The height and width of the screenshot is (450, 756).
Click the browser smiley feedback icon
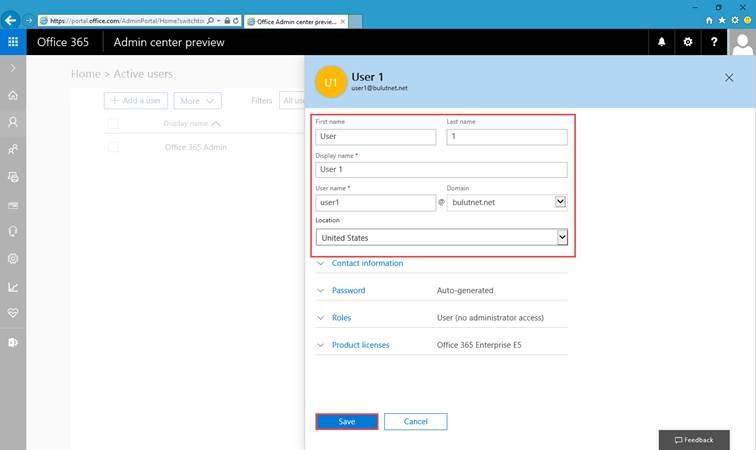pos(748,20)
